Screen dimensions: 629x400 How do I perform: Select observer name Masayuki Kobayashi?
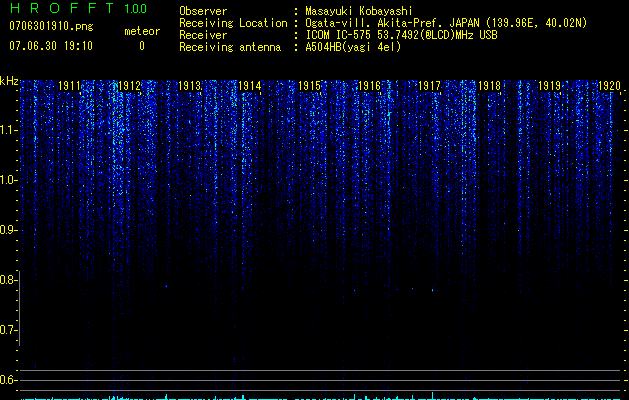[x=359, y=11]
